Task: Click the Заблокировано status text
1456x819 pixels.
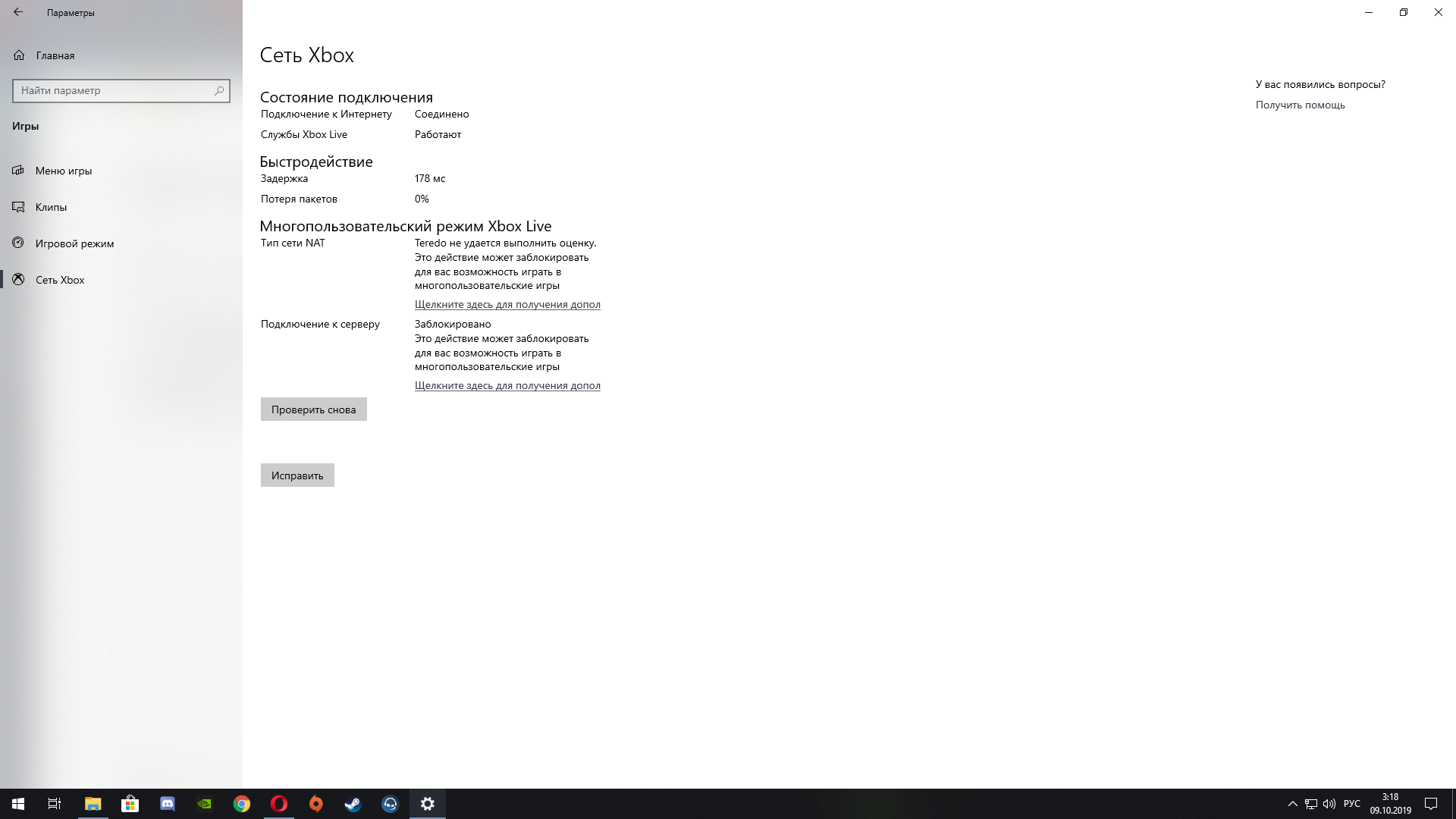Action: 453,324
